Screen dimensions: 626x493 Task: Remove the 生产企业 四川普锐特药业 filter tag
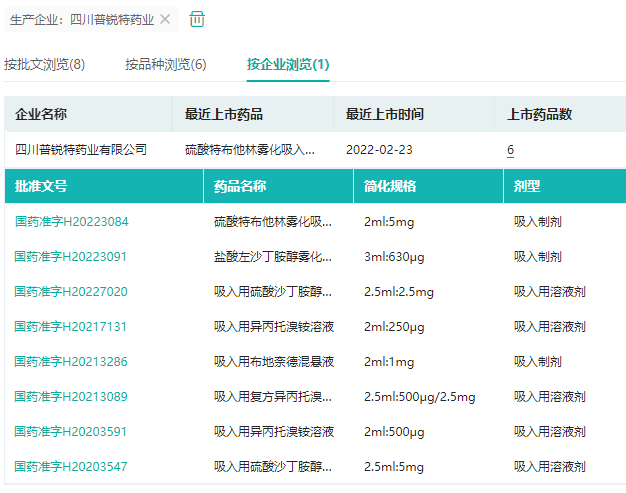165,19
